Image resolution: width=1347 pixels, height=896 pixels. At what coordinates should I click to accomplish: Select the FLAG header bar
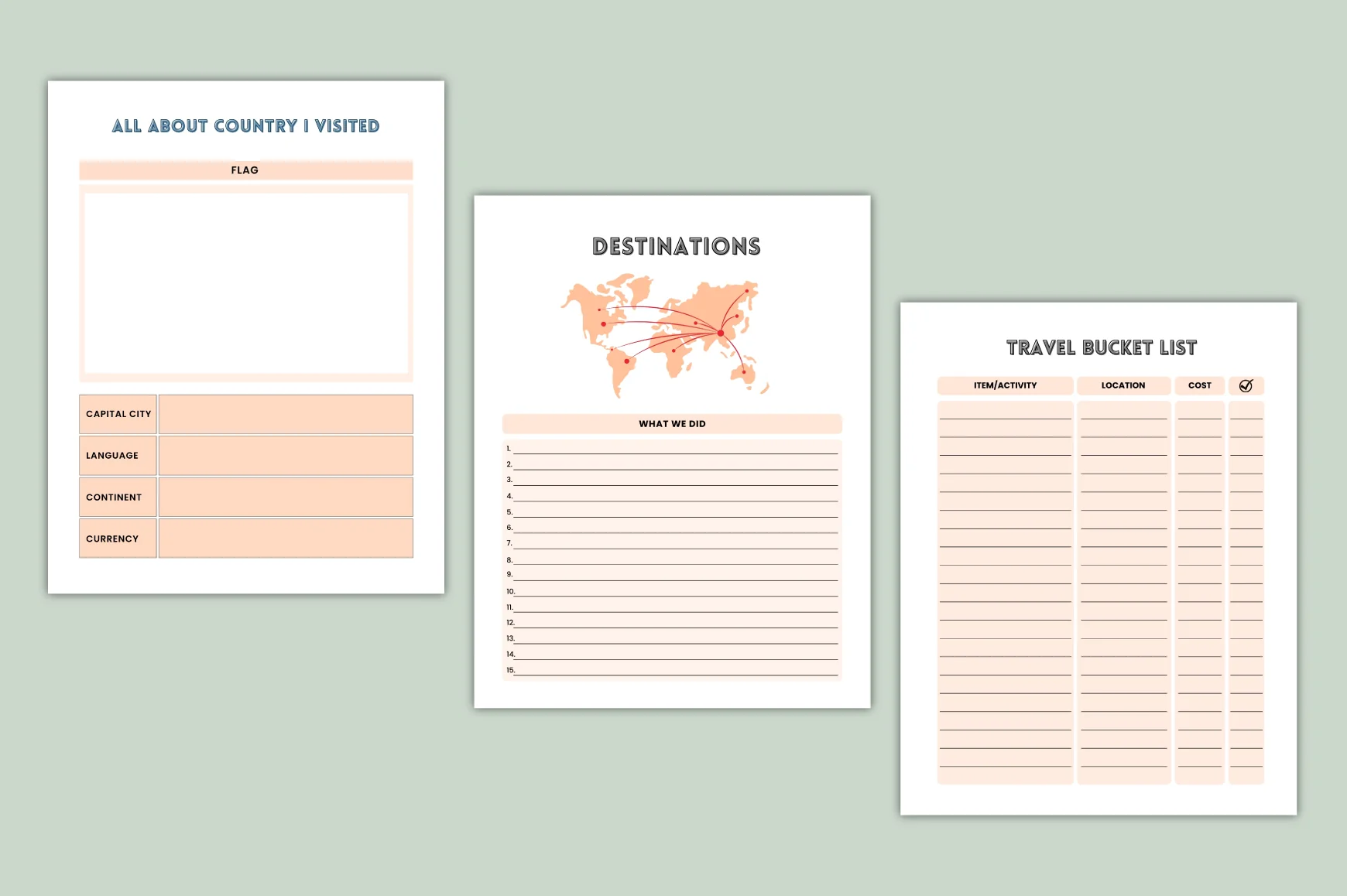tap(245, 170)
